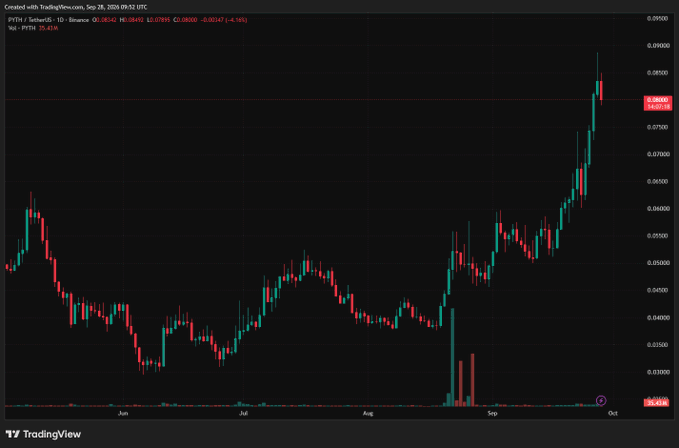This screenshot has height=448, width=679.
Task: Click the change value −0.00347 (−4.16%)
Action: click(224, 20)
